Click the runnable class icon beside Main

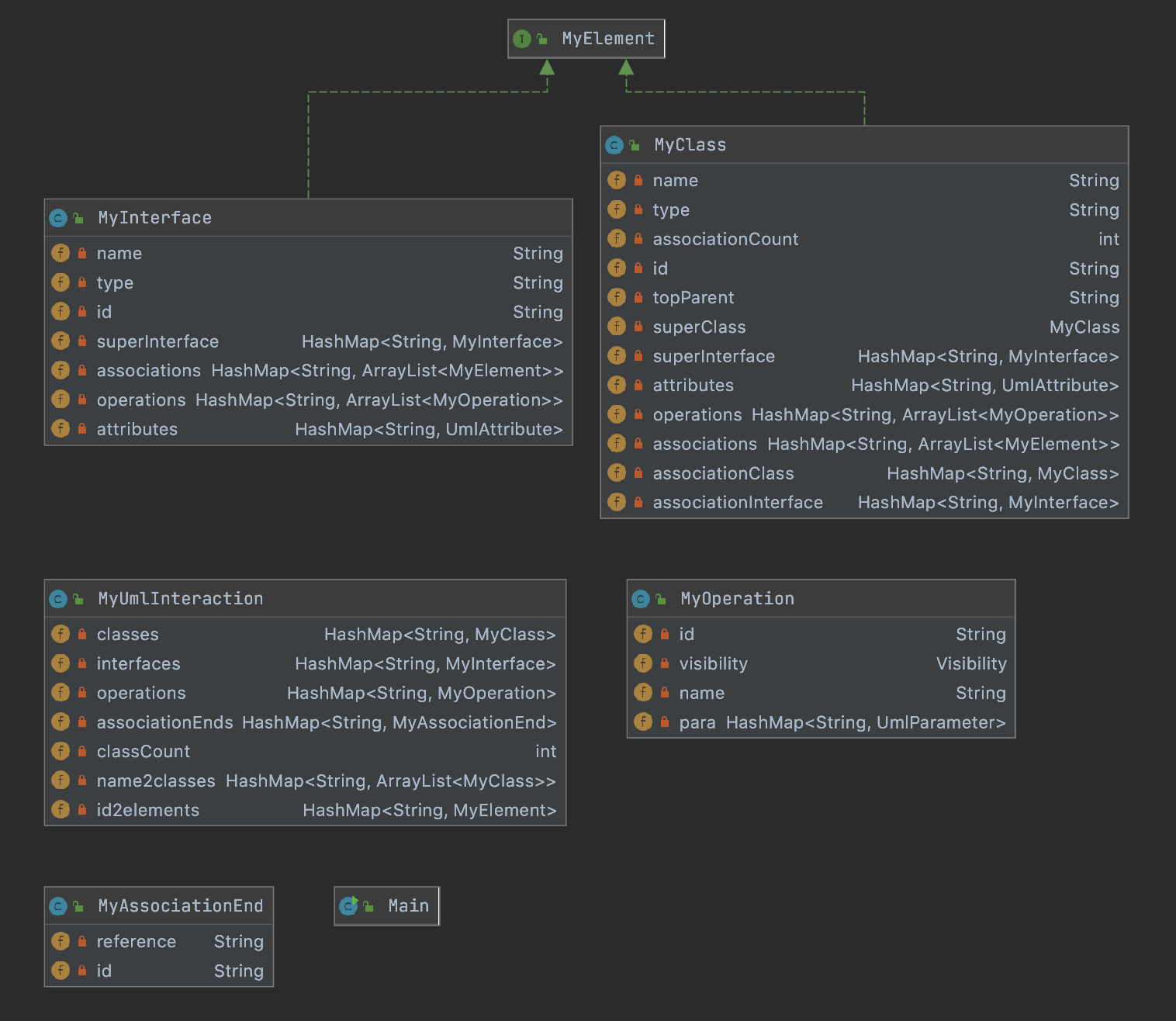tap(348, 906)
